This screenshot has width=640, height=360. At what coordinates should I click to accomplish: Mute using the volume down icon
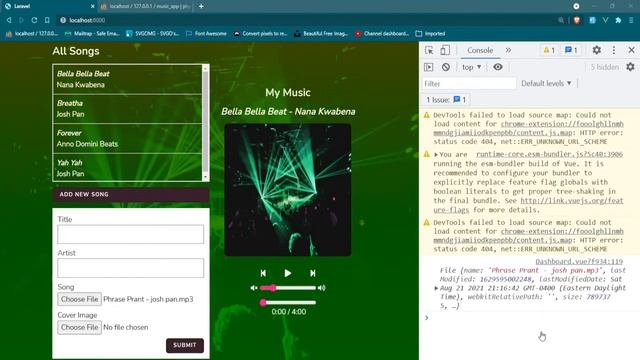pyautogui.click(x=253, y=288)
